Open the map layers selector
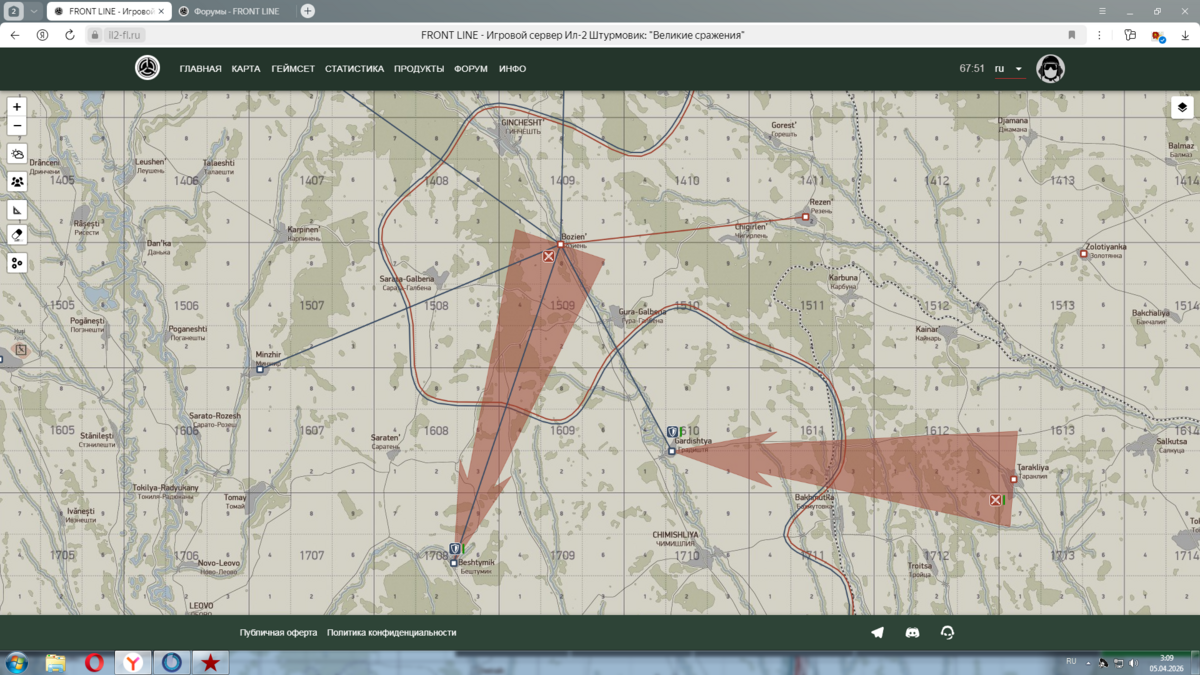The width and height of the screenshot is (1200, 675). (x=1182, y=108)
